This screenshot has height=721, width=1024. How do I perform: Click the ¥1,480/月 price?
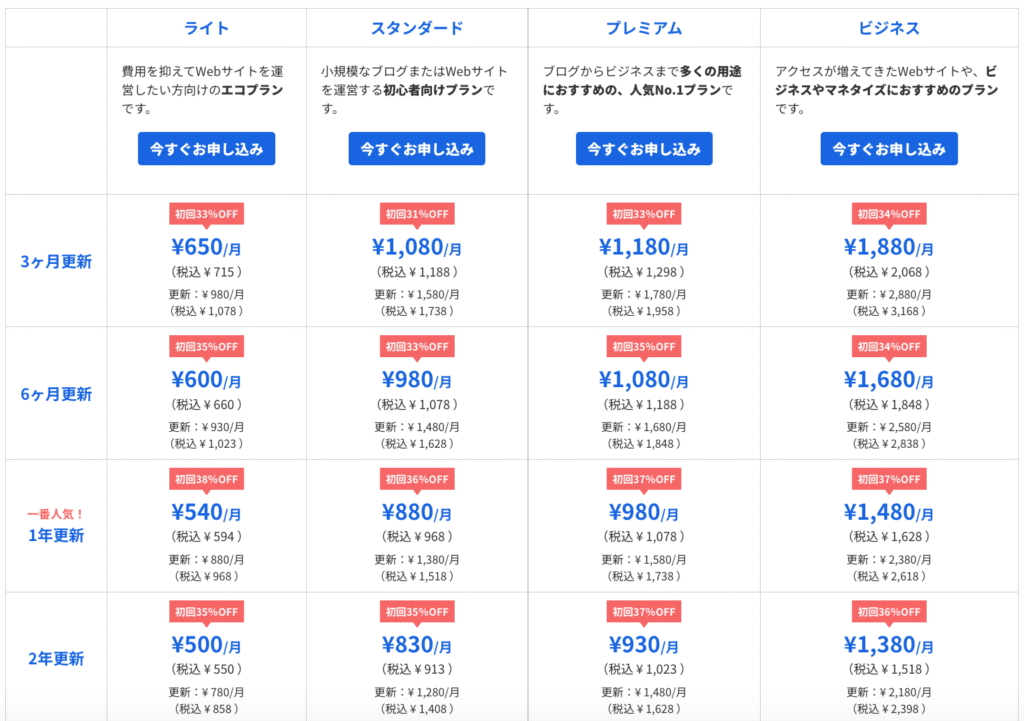point(889,513)
